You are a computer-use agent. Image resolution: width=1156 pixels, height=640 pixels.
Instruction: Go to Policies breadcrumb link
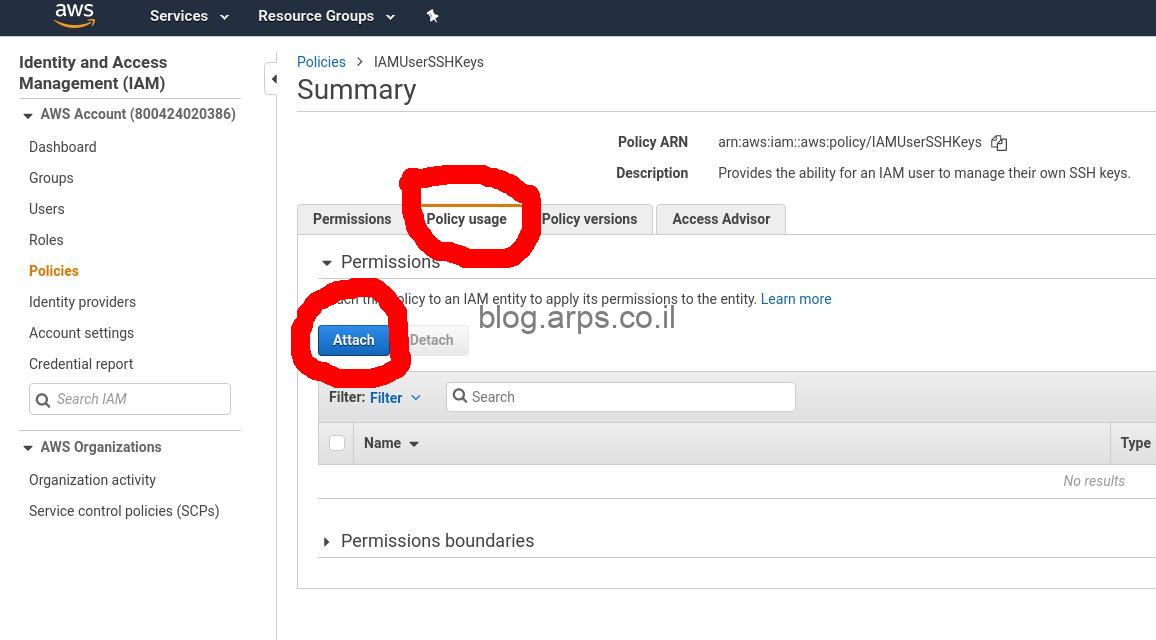(x=321, y=62)
